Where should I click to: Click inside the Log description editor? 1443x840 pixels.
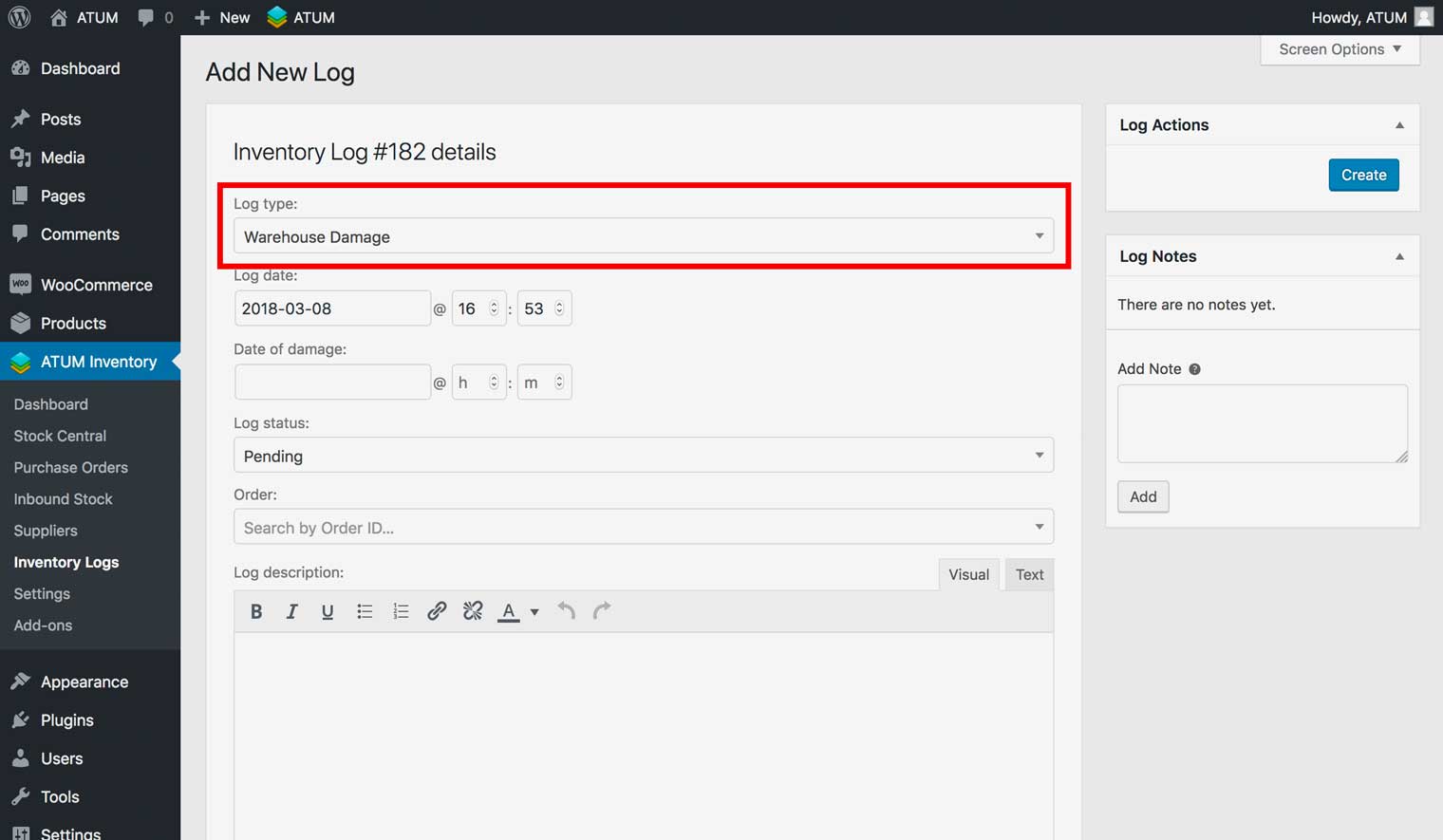(x=644, y=736)
